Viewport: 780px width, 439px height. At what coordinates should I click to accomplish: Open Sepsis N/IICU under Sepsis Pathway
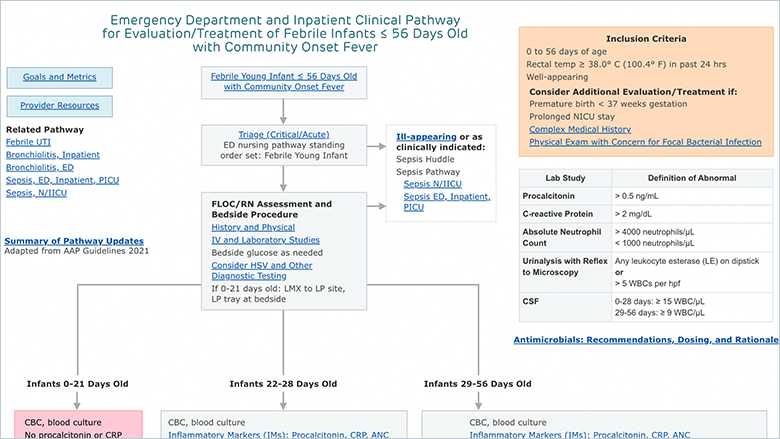tap(433, 184)
